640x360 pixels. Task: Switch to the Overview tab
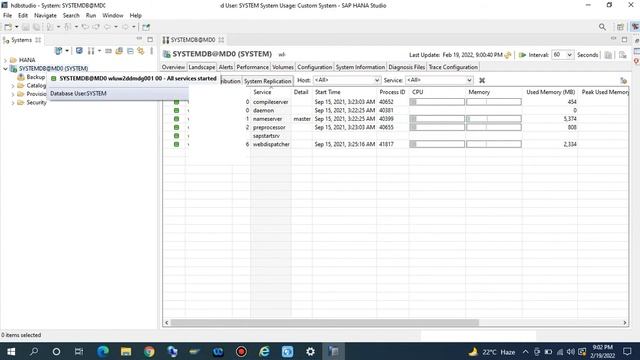coord(173,67)
